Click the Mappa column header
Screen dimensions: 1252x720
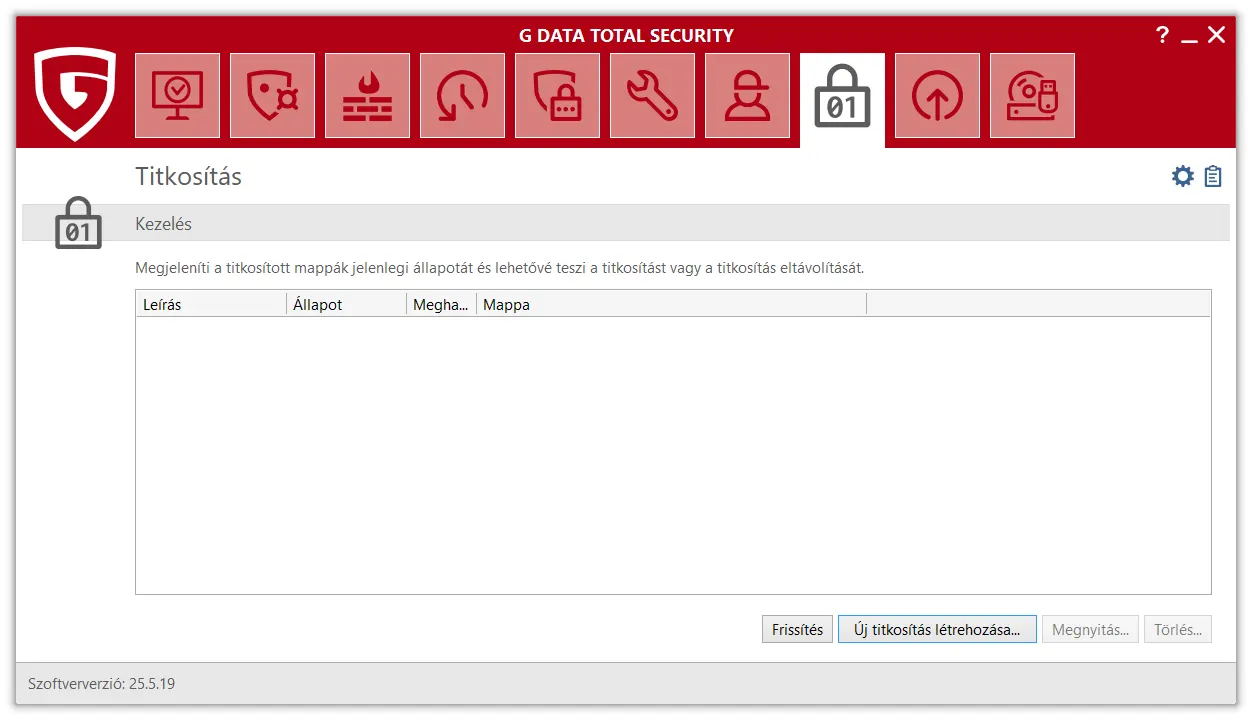pos(670,304)
